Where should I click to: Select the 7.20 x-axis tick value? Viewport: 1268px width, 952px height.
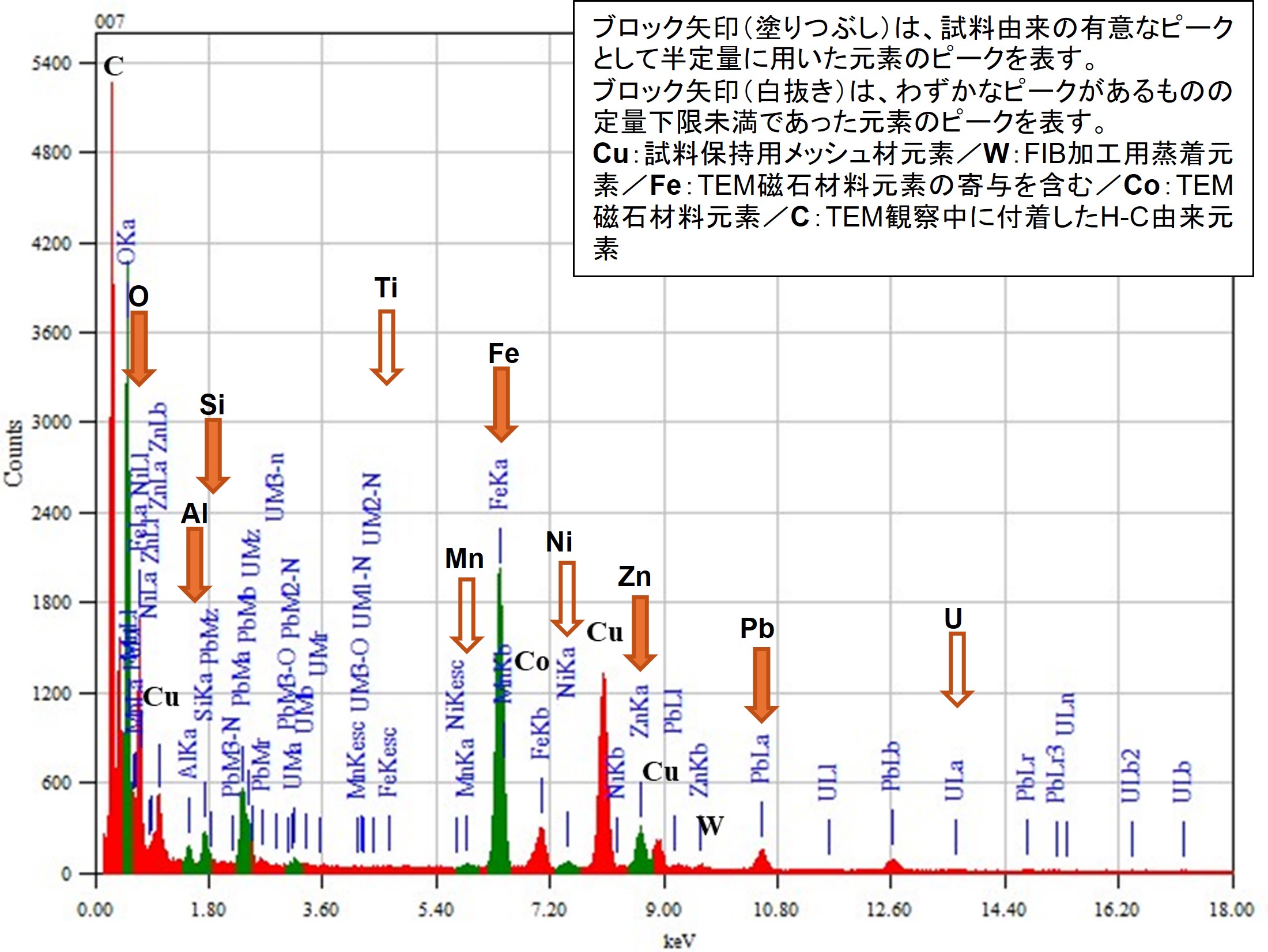tap(549, 910)
